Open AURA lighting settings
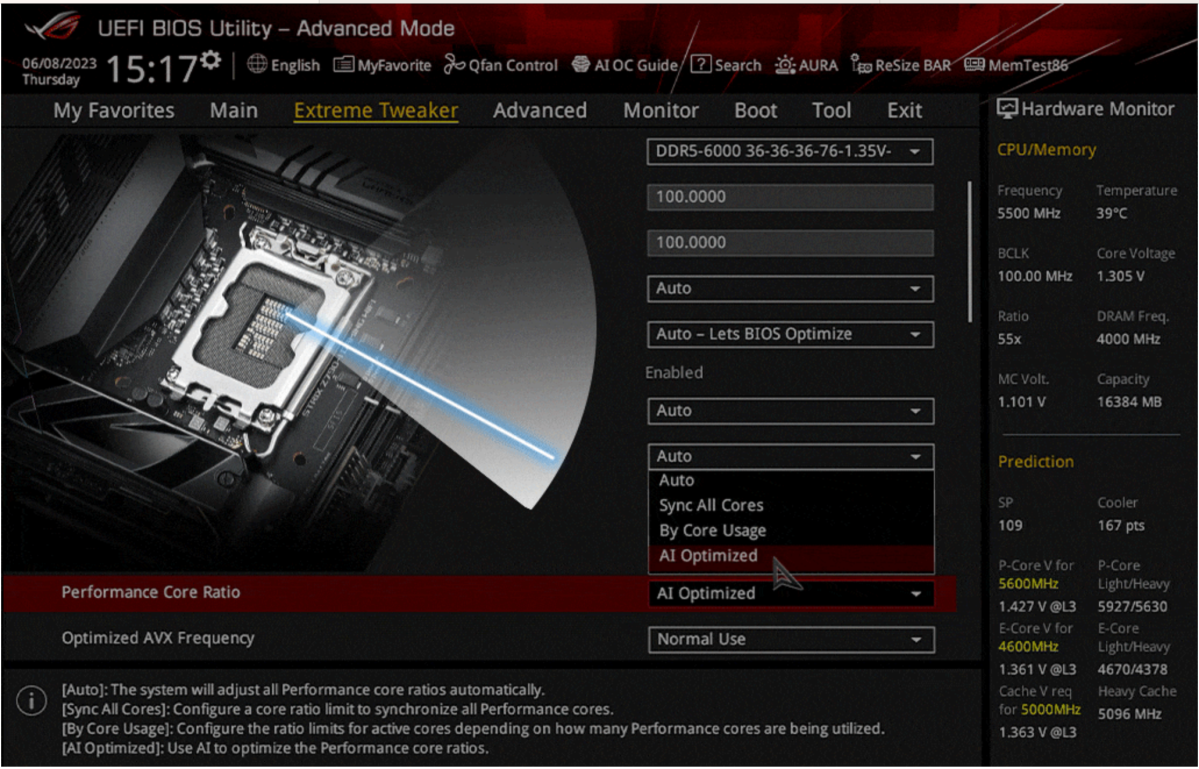Viewport: 1199px width, 769px height. pyautogui.click(x=806, y=66)
